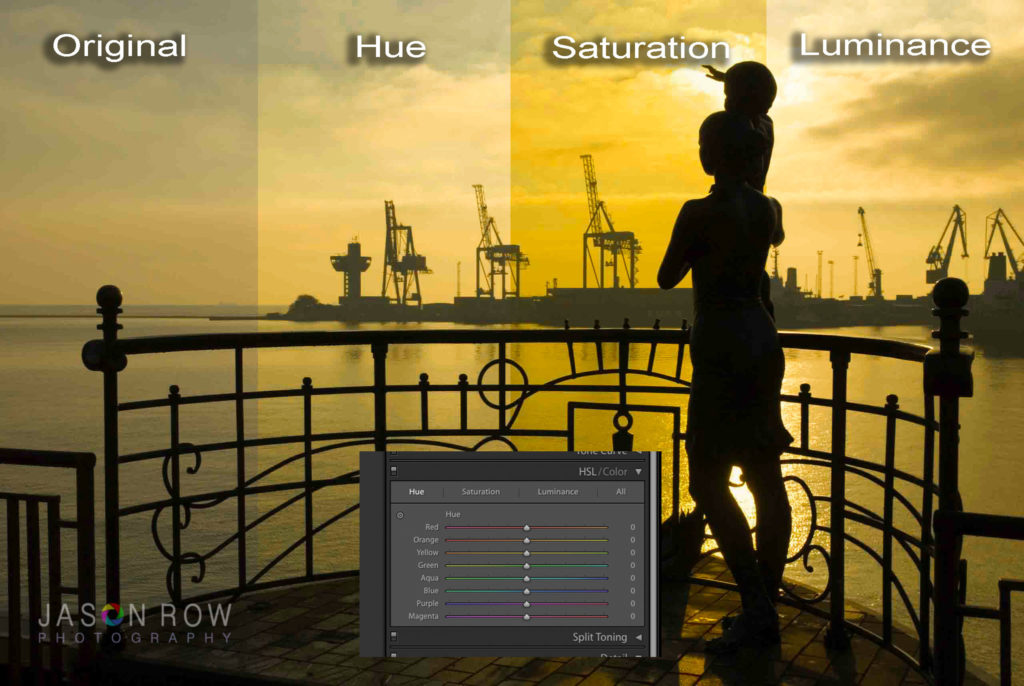Click the 'Purple' slider label
Image resolution: width=1024 pixels, height=686 pixels.
click(x=427, y=603)
